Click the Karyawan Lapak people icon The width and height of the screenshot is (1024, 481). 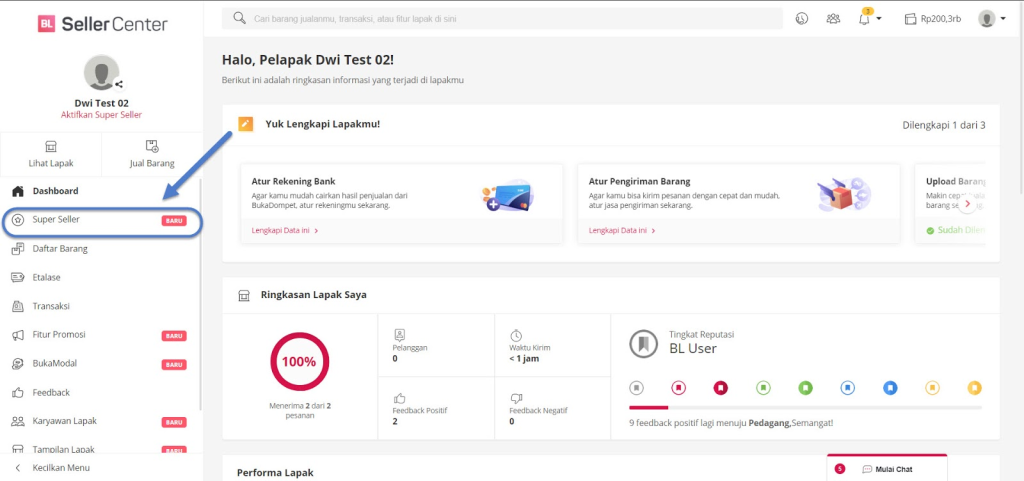18,421
